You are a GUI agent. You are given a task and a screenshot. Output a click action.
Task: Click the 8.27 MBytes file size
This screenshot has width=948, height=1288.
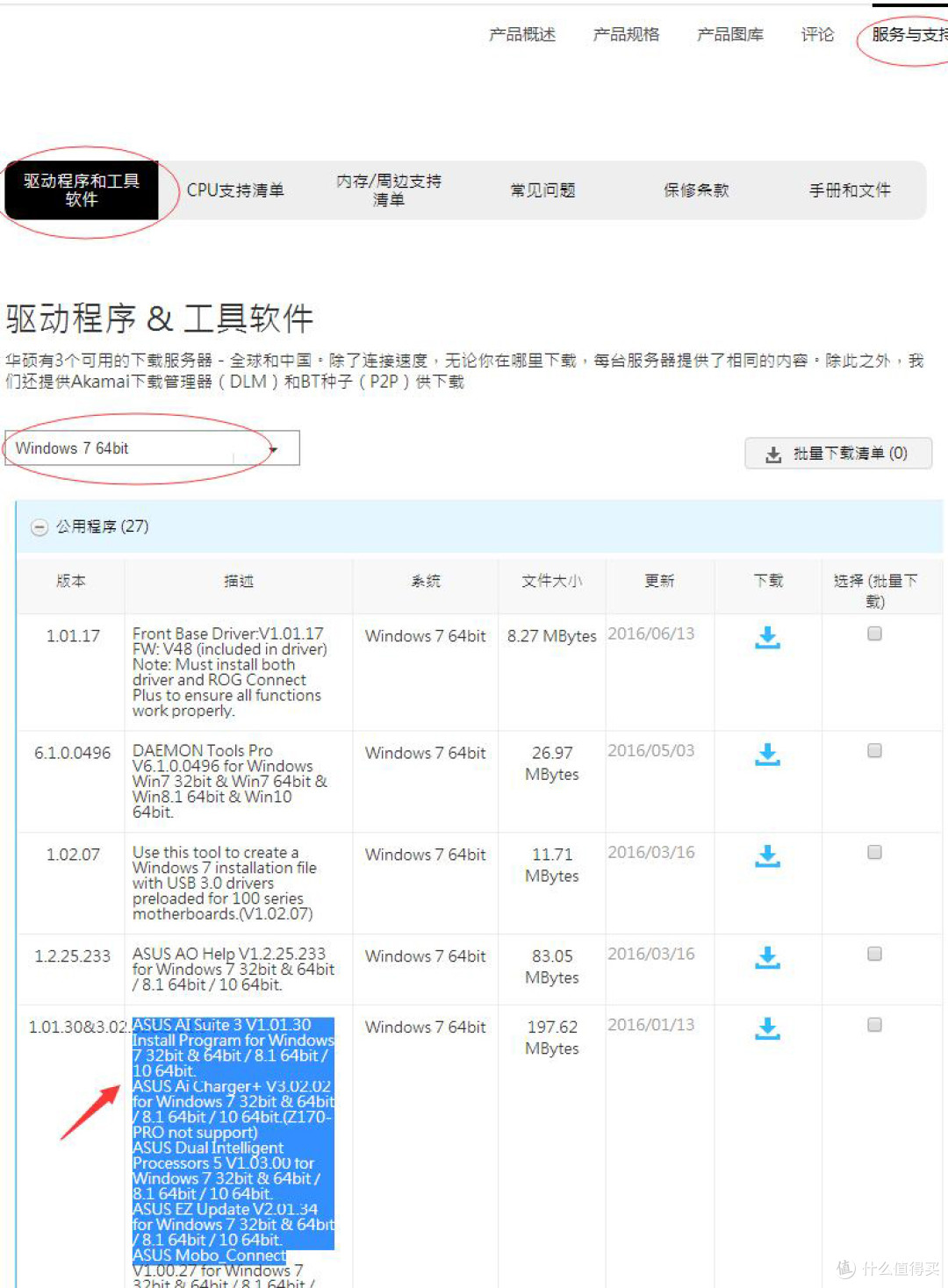pos(551,636)
